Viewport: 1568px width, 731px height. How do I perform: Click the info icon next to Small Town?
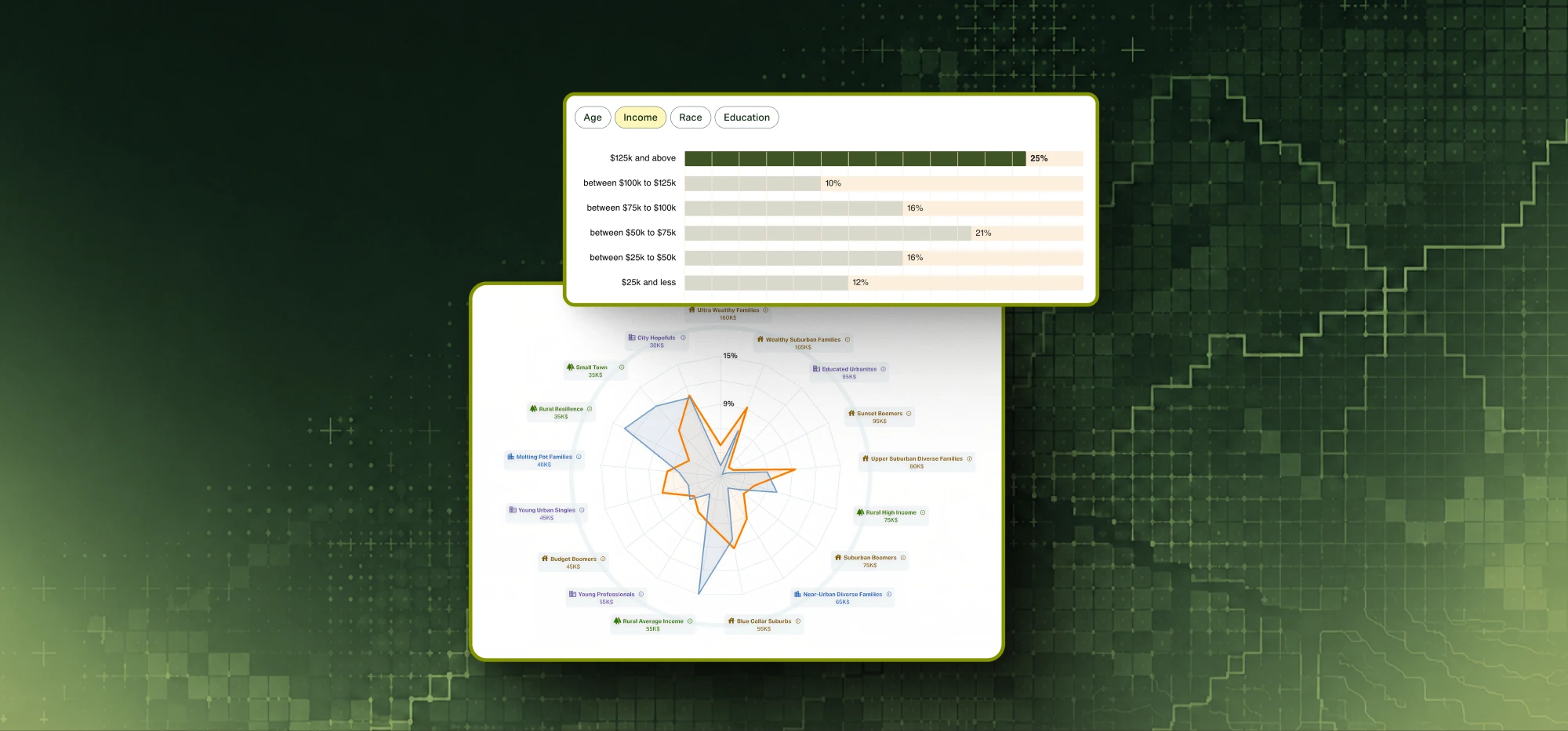click(x=622, y=367)
